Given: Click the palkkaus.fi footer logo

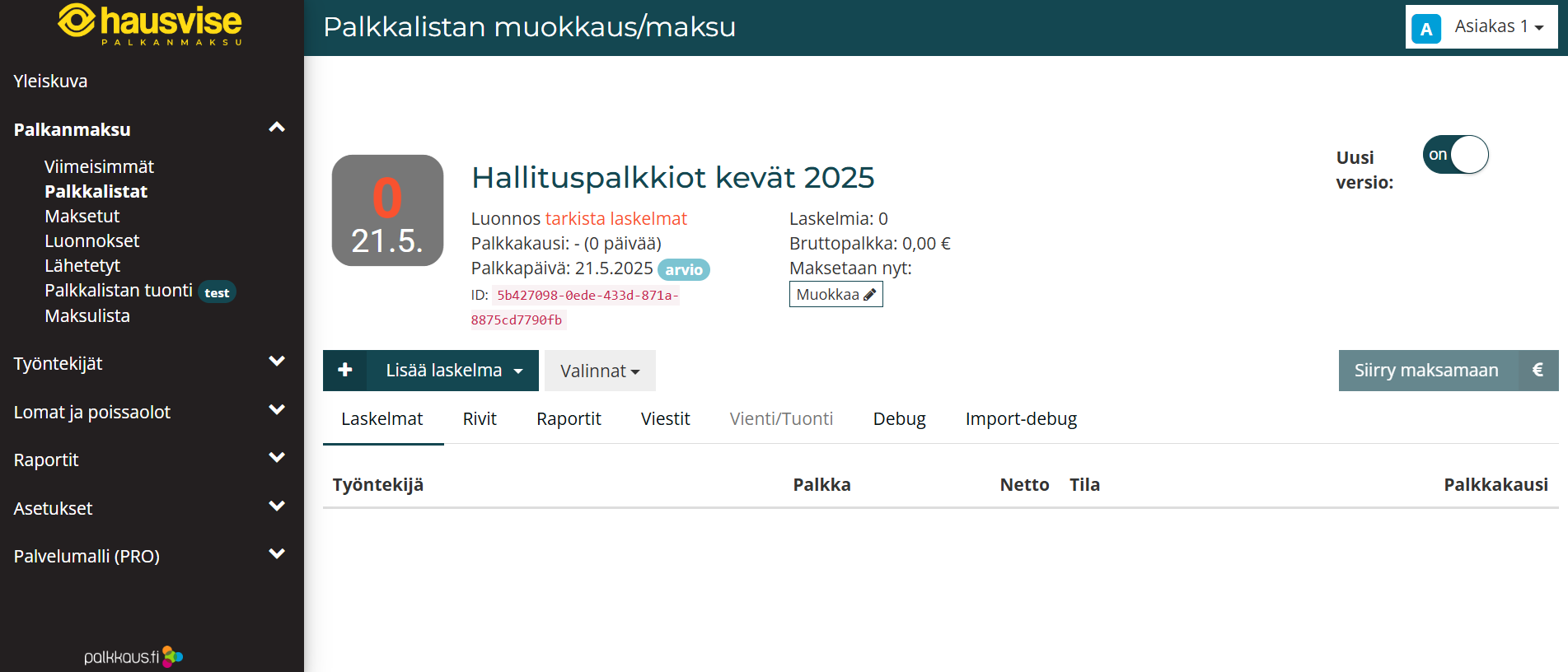Looking at the screenshot, I should tap(133, 656).
